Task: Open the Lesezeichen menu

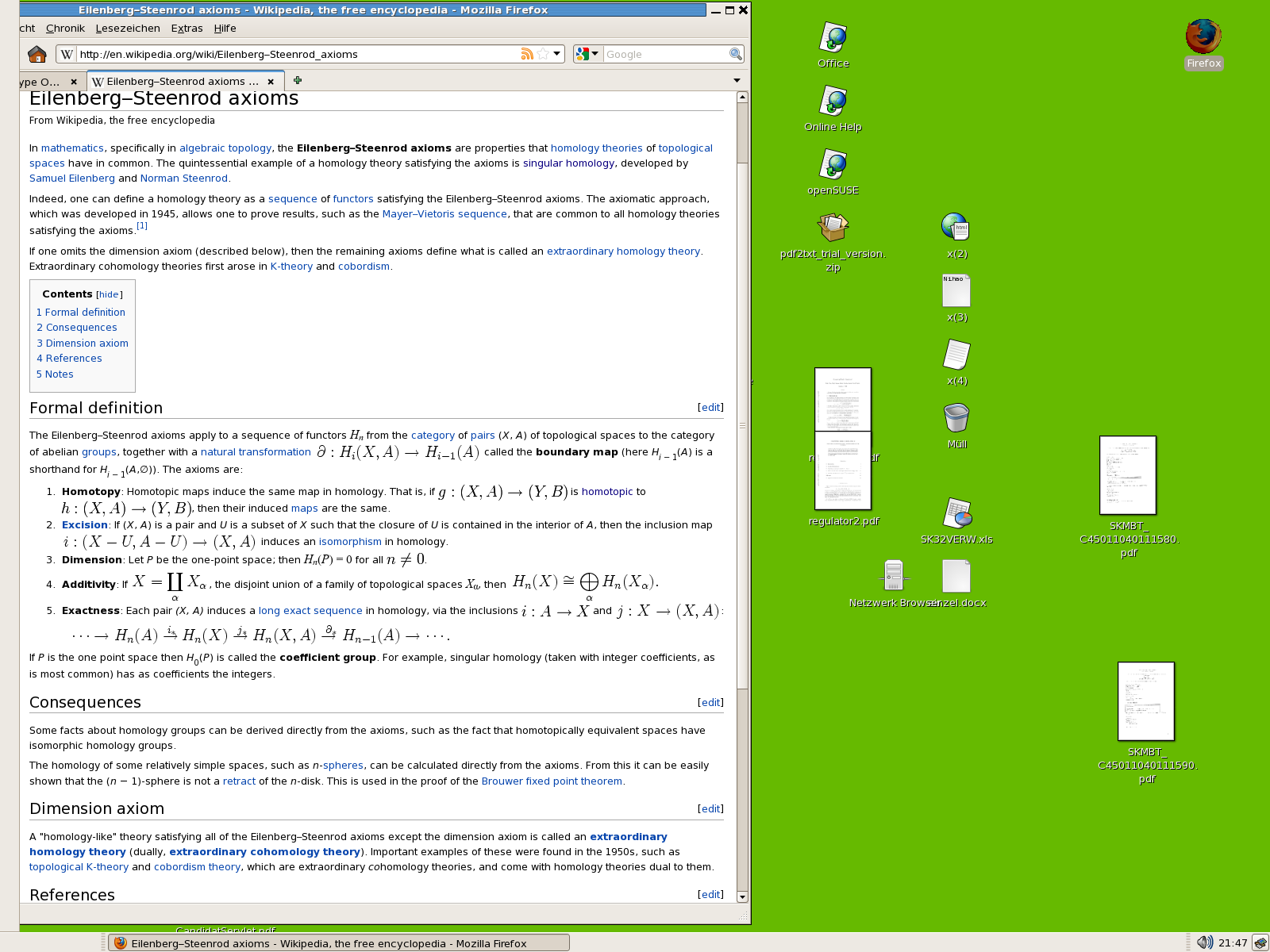Action: 128,28
